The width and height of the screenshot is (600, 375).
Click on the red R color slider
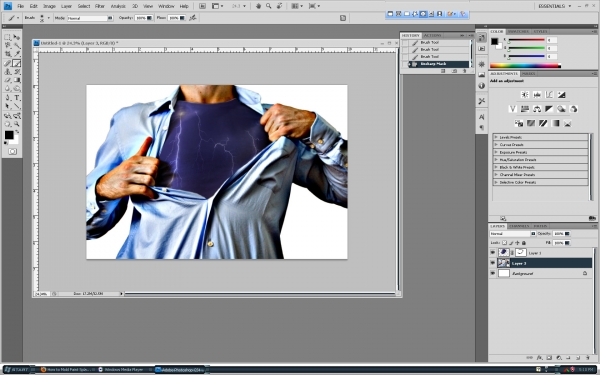[526, 40]
